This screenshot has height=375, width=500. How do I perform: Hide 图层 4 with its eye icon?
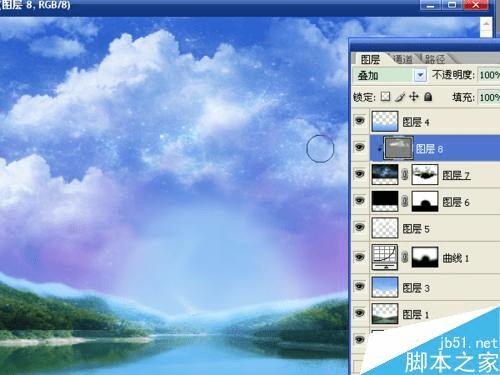[x=360, y=121]
